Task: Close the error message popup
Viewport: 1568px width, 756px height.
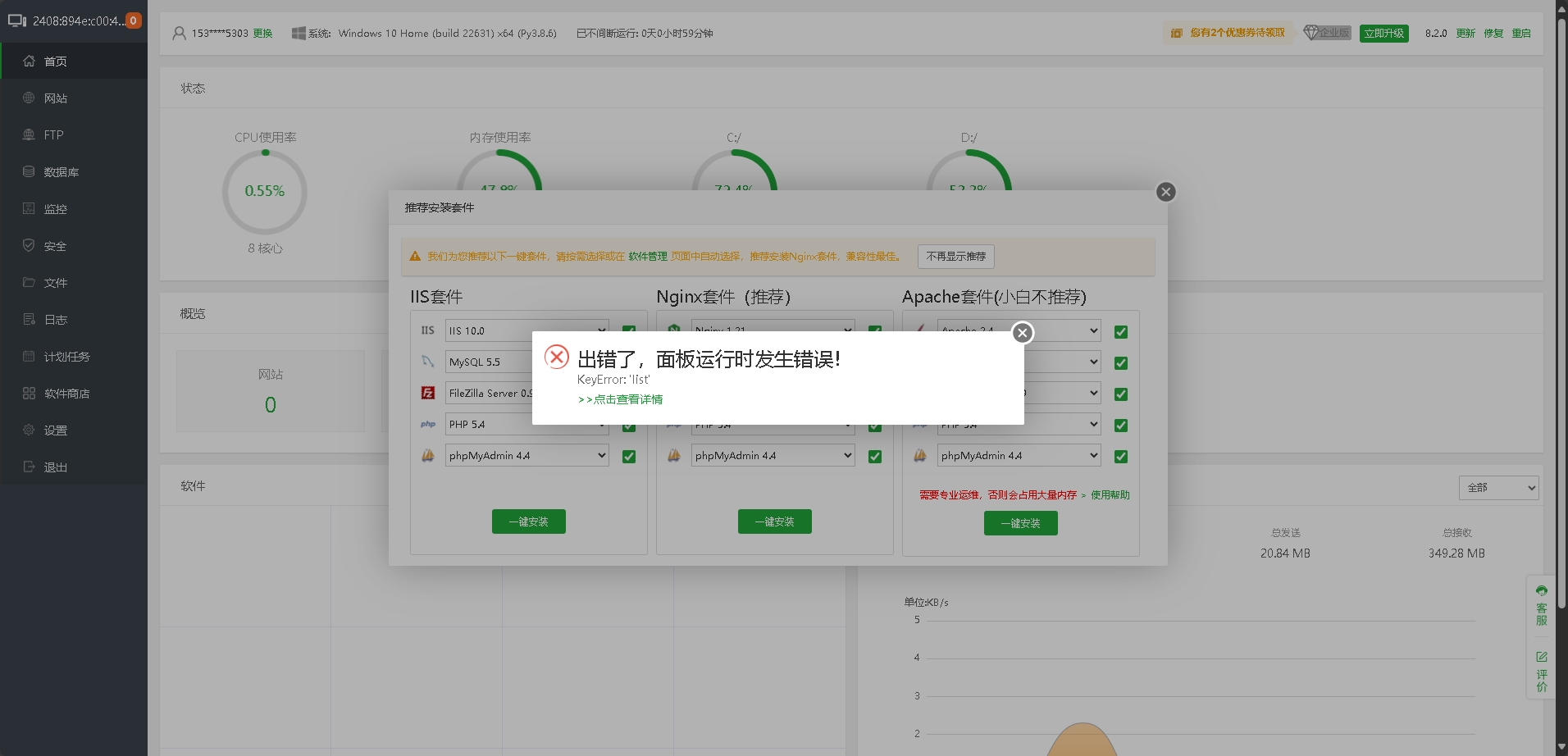Action: click(x=1022, y=333)
